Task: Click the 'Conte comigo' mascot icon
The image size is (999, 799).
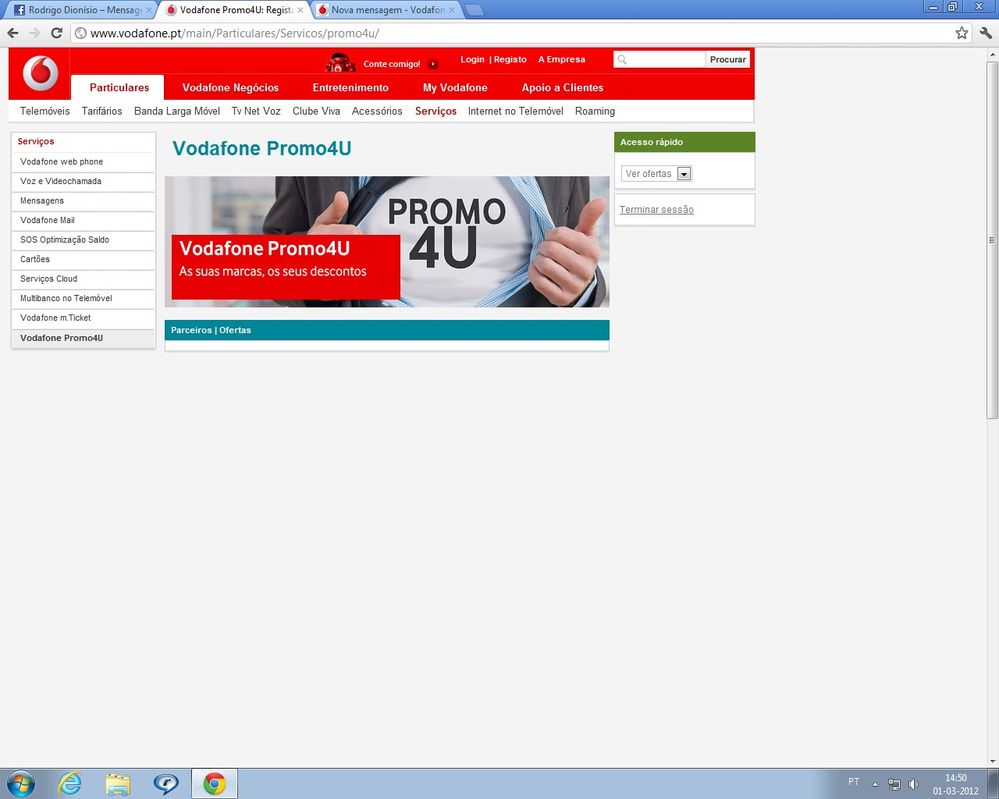Action: click(339, 61)
